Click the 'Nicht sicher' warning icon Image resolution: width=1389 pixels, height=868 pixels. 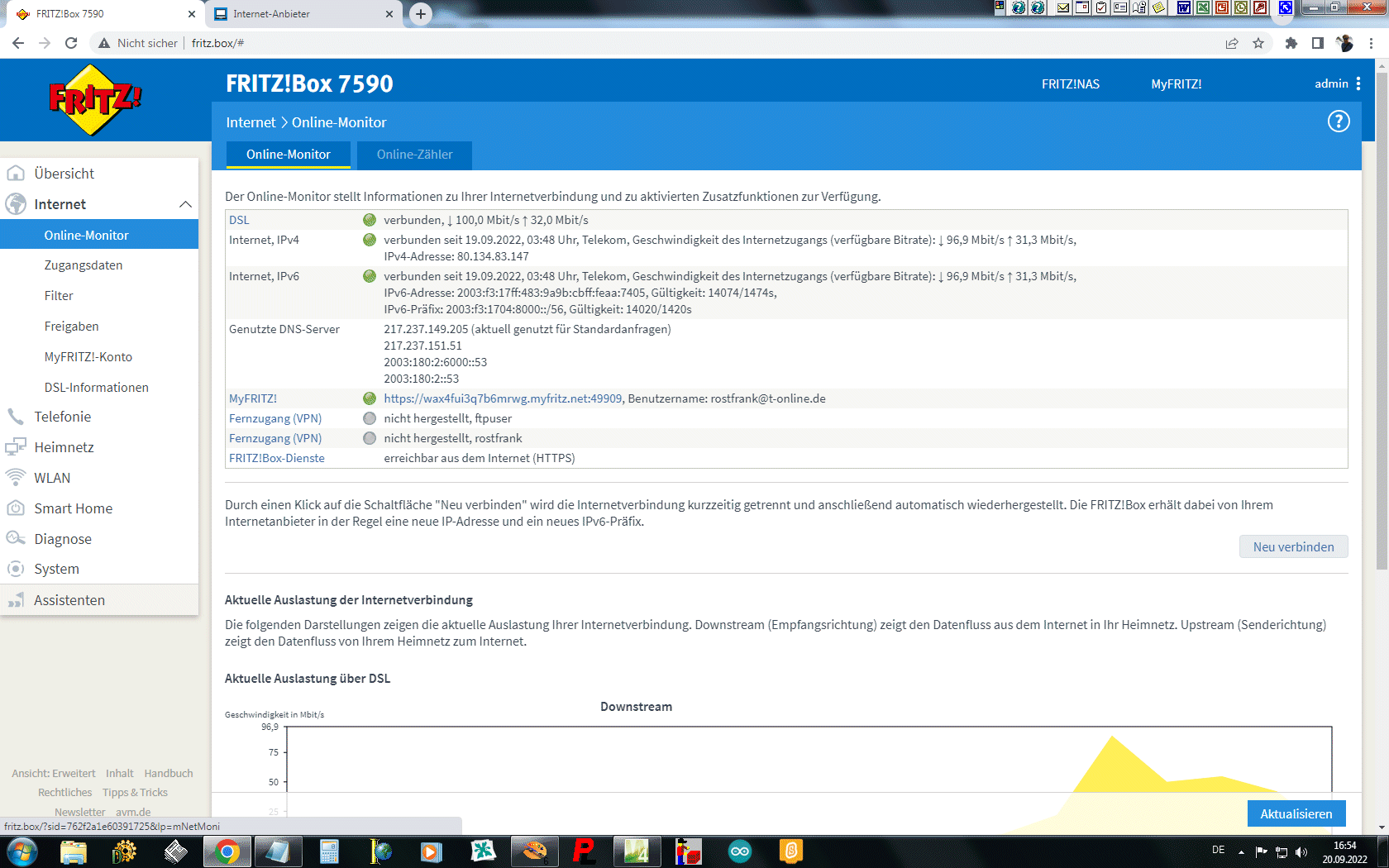tap(104, 43)
